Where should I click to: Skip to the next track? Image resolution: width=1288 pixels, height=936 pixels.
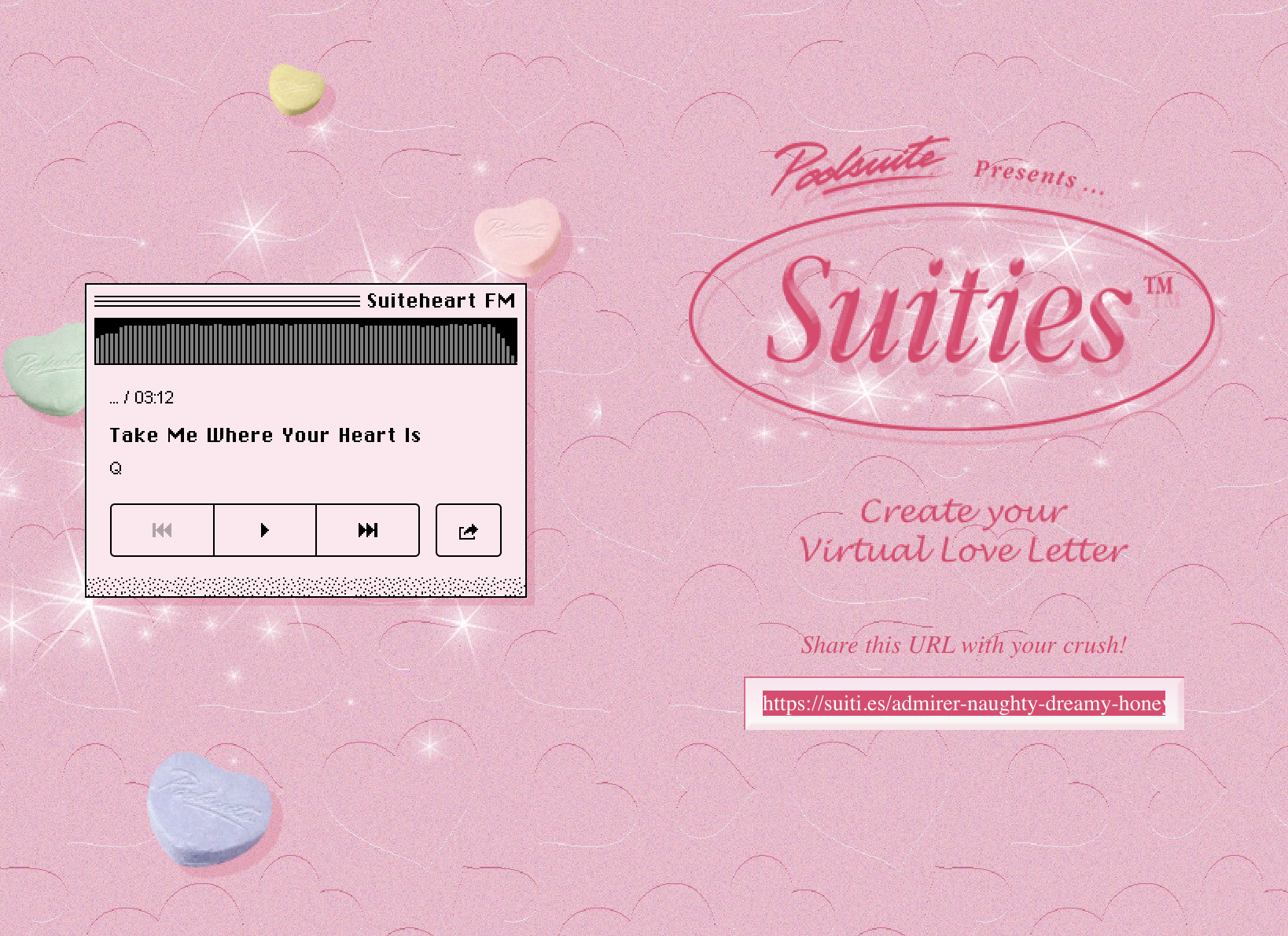tap(366, 530)
